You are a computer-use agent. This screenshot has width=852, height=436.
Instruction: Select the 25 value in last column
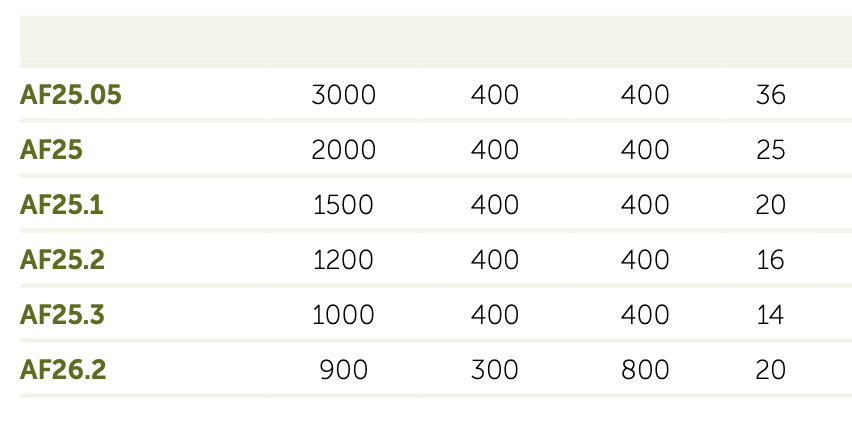tap(771, 150)
